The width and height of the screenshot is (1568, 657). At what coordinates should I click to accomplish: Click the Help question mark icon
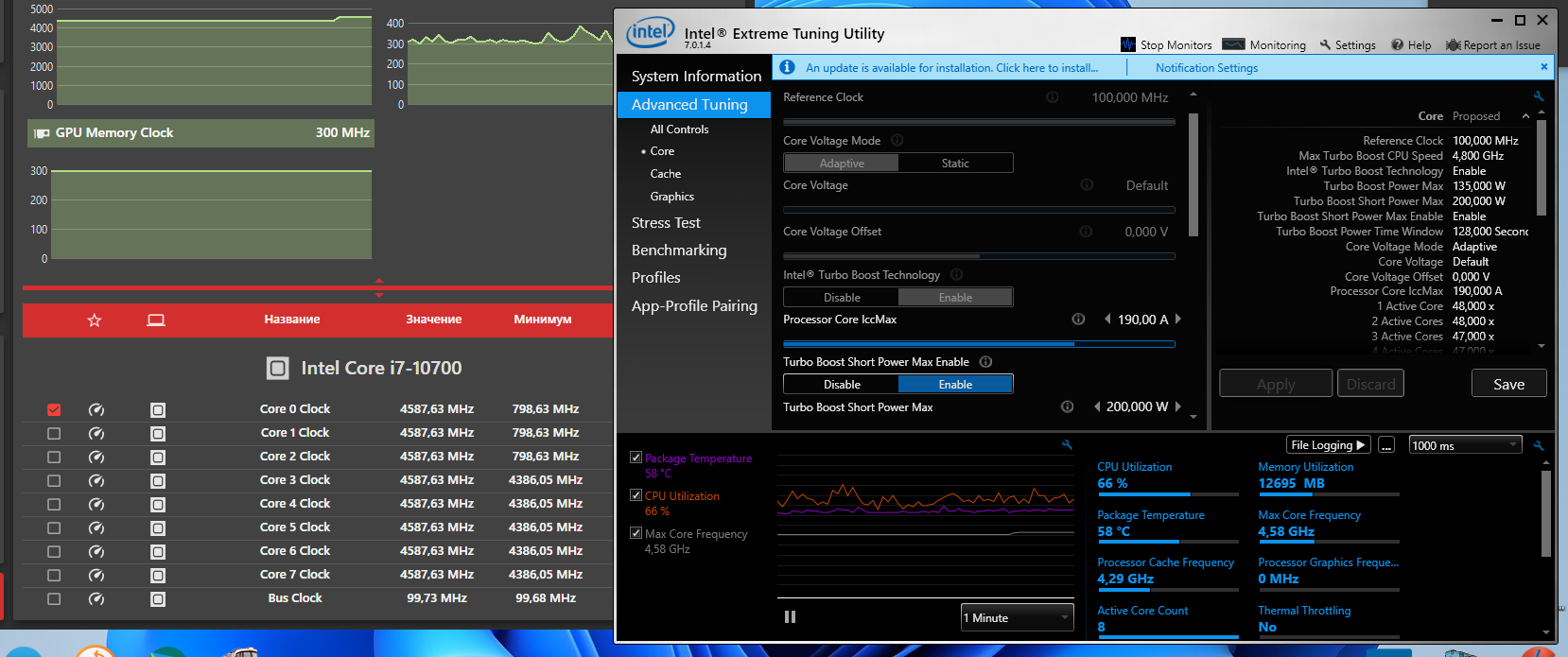[1397, 44]
